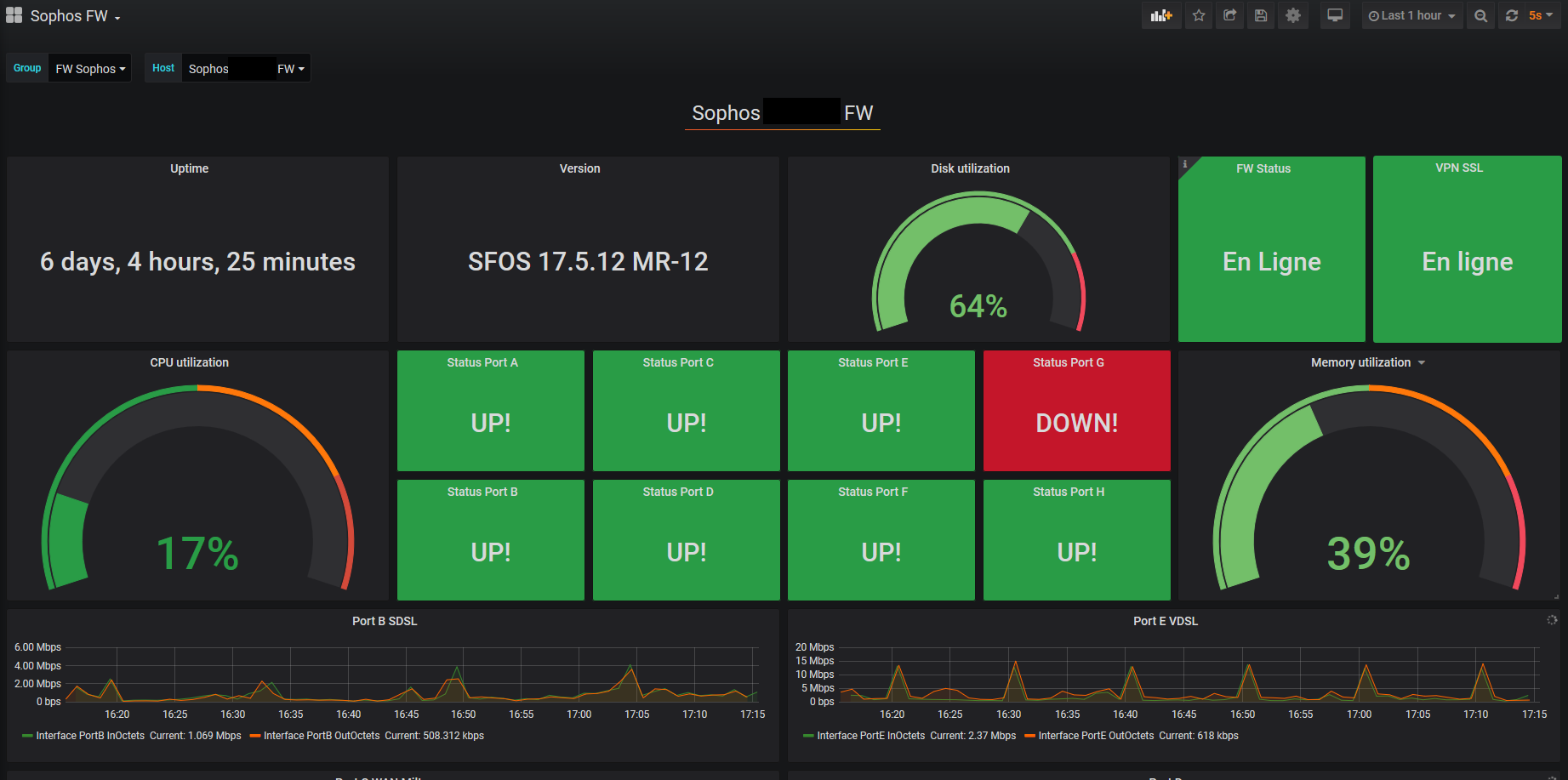Click the Status Port B title
Viewport: 1568px width, 780px height.
click(x=482, y=492)
